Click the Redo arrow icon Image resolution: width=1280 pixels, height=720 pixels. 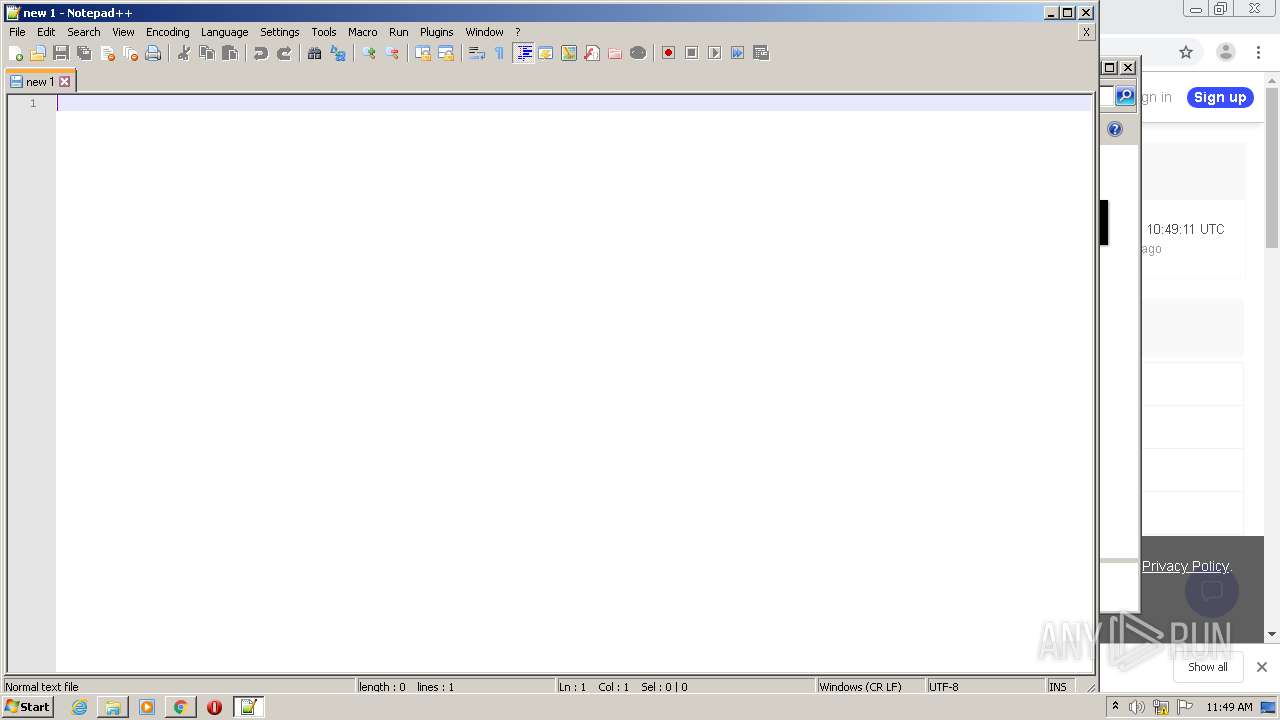[x=284, y=53]
